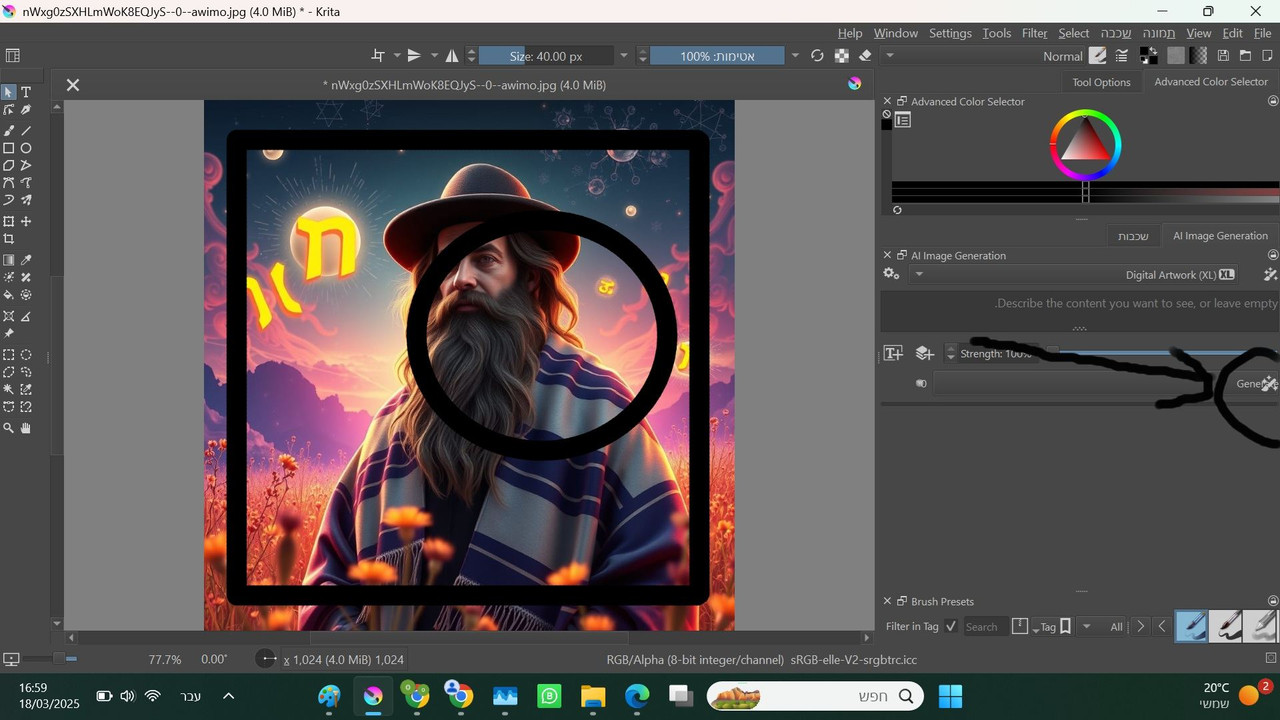Select the Zoom tool
The height and width of the screenshot is (720, 1280).
(9, 428)
